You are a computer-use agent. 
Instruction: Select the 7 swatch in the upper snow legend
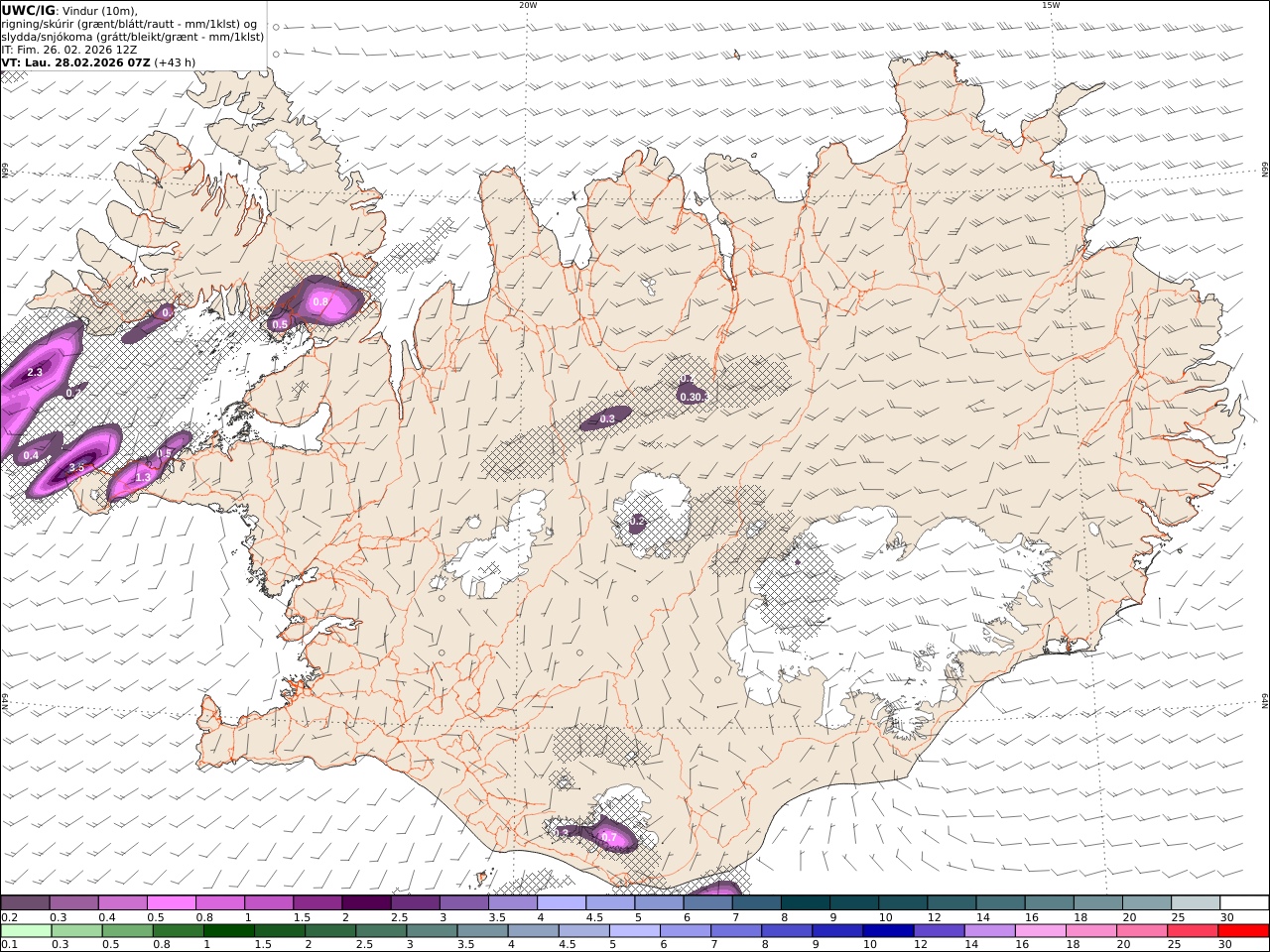757,902
